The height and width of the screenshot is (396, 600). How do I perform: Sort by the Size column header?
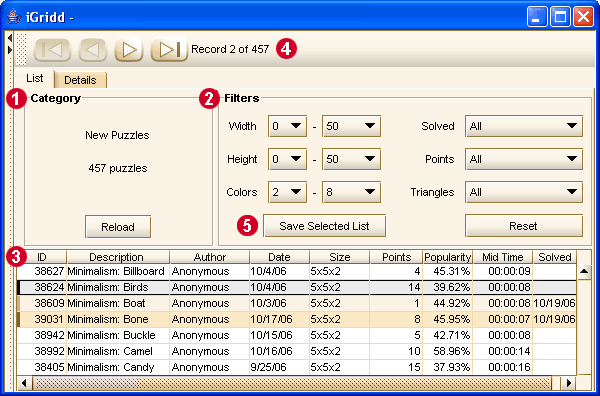pos(339,257)
